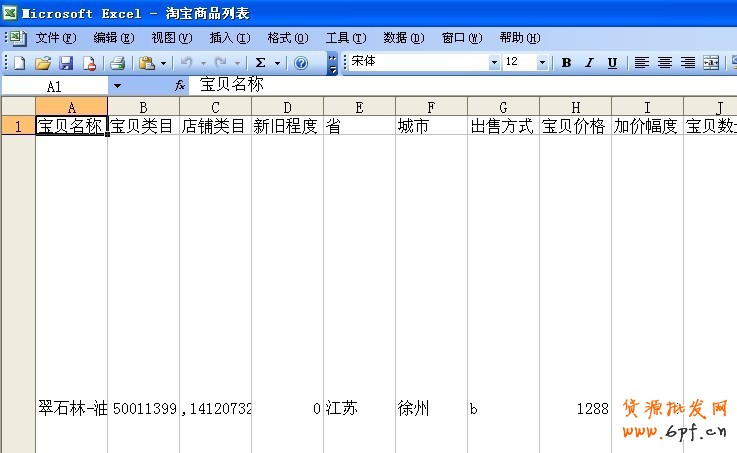Expand the font name dropdown showing 宋体

pyautogui.click(x=494, y=63)
